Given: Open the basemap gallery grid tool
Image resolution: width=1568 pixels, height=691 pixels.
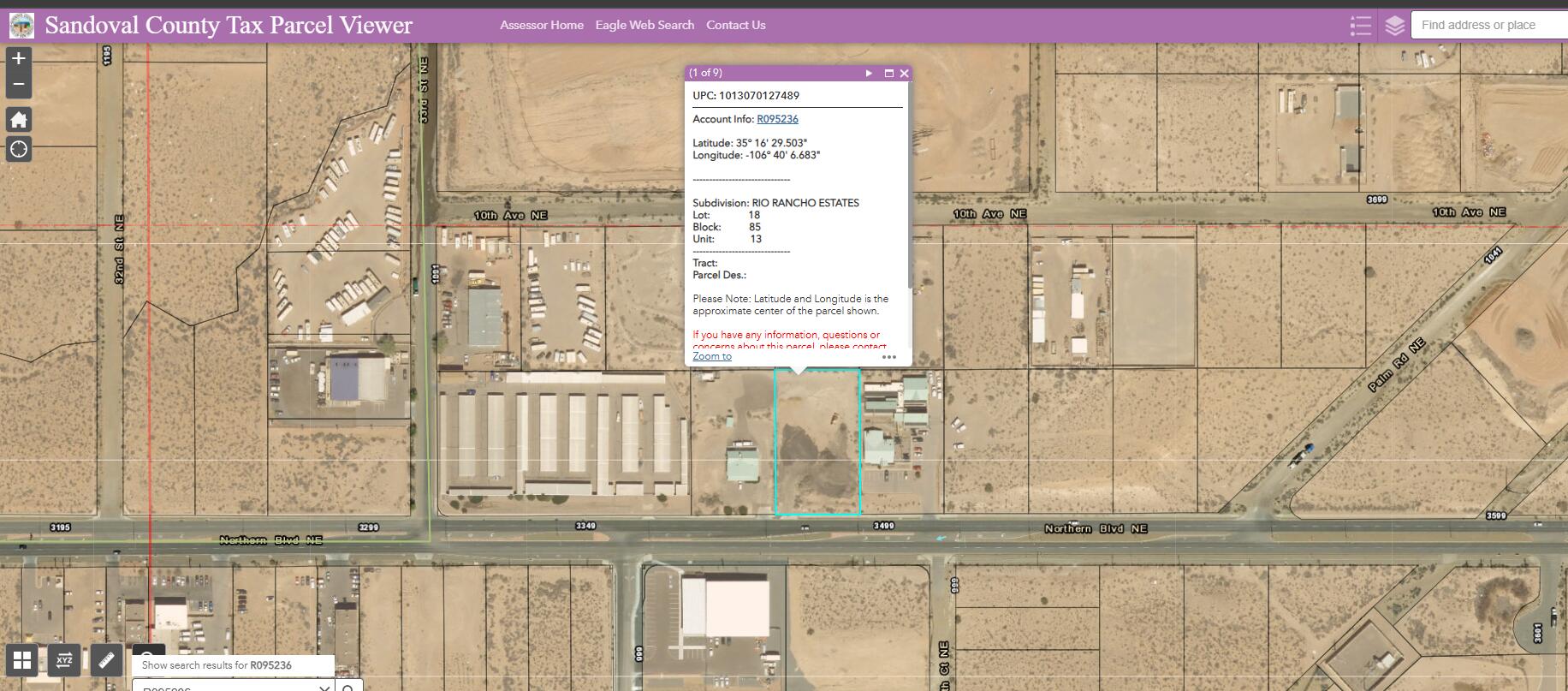Looking at the screenshot, I should click(x=22, y=660).
